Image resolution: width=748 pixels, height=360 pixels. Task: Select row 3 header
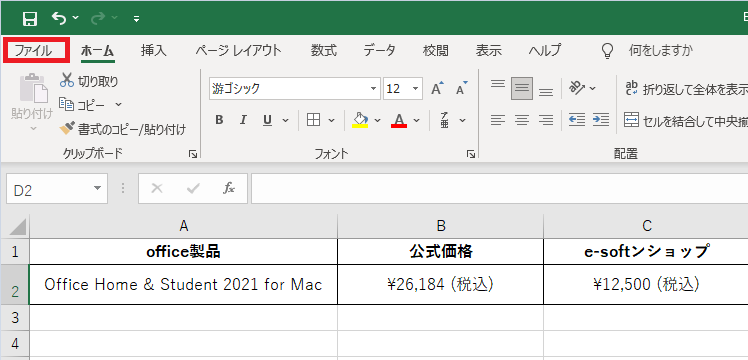pos(15,318)
